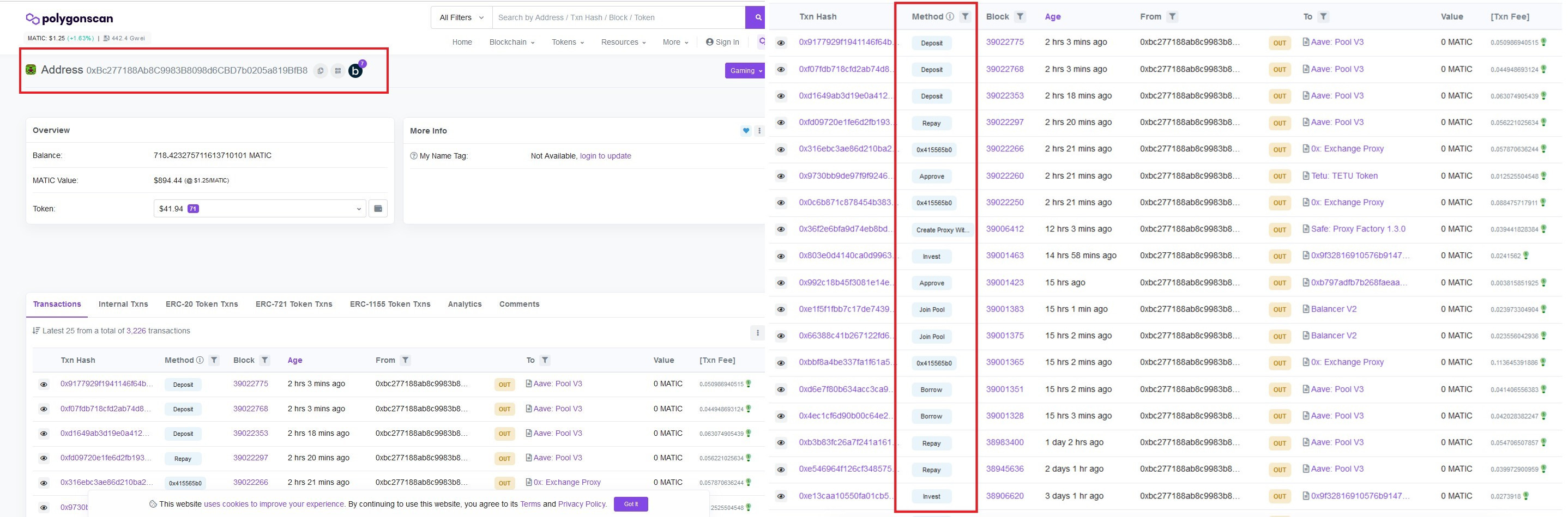Open the three-dot menu in More Info
Viewport: 1568px width, 517px height.
click(759, 131)
